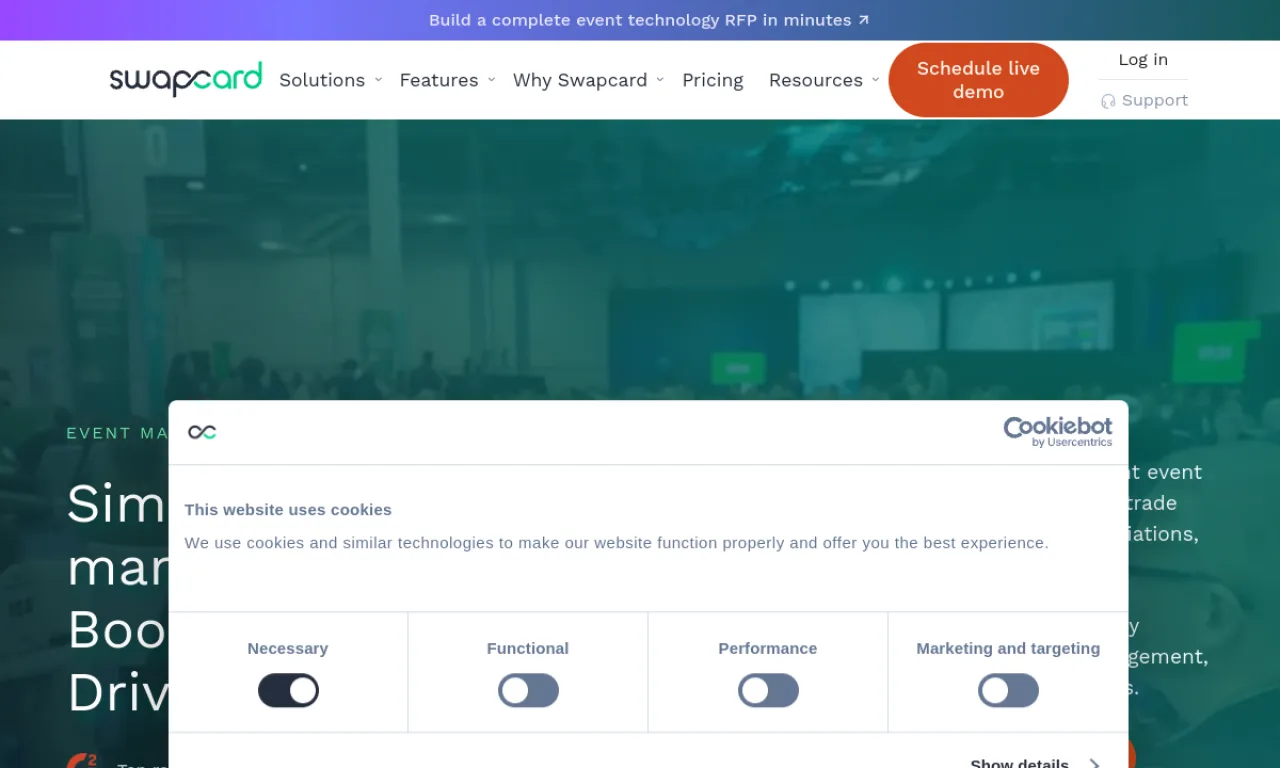
Task: Open the Resources menu
Action: [x=816, y=80]
